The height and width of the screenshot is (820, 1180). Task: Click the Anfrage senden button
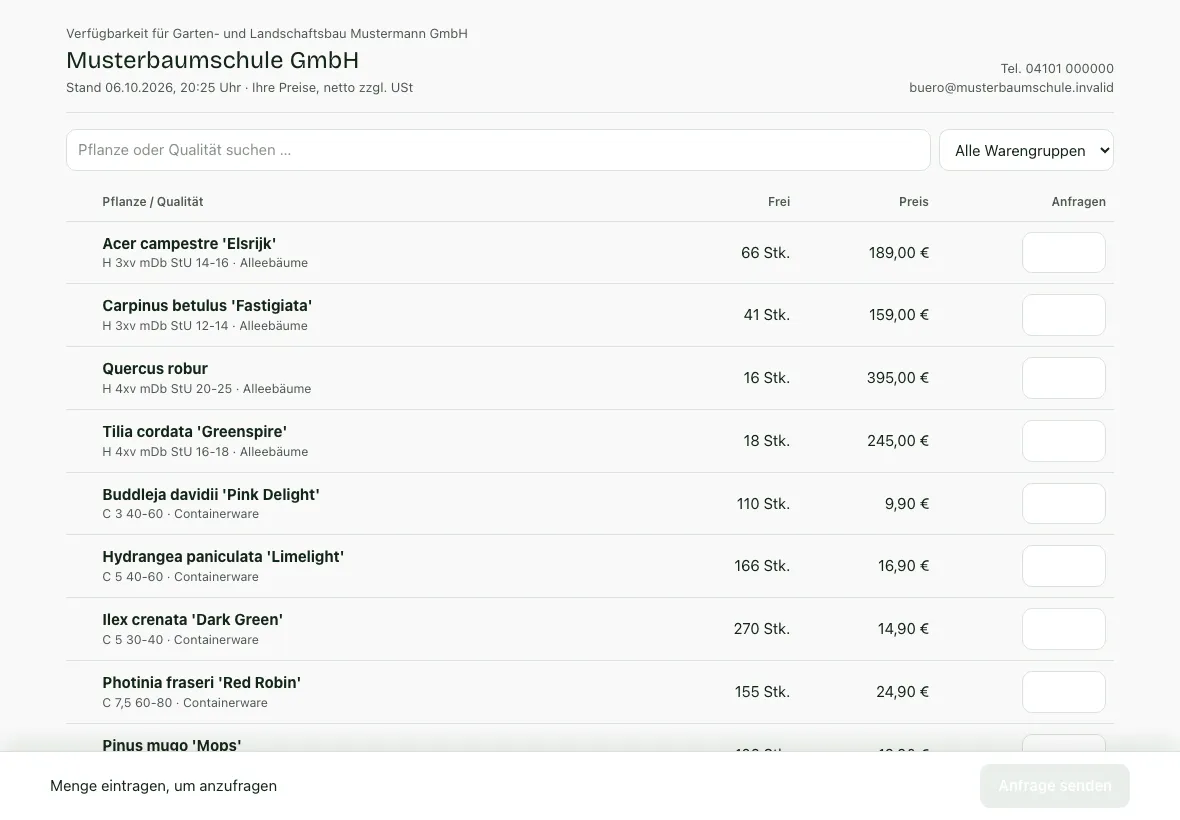pyautogui.click(x=1054, y=785)
